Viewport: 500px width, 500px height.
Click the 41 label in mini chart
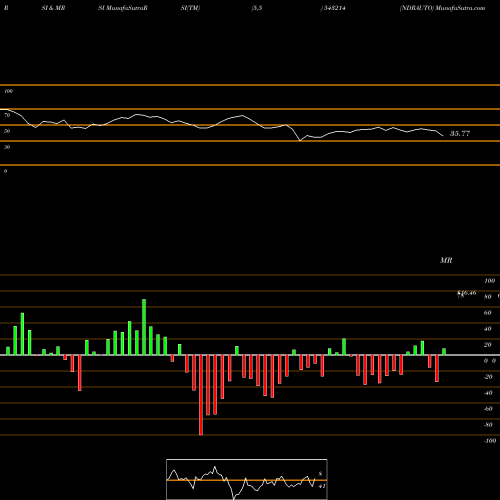pos(322,486)
